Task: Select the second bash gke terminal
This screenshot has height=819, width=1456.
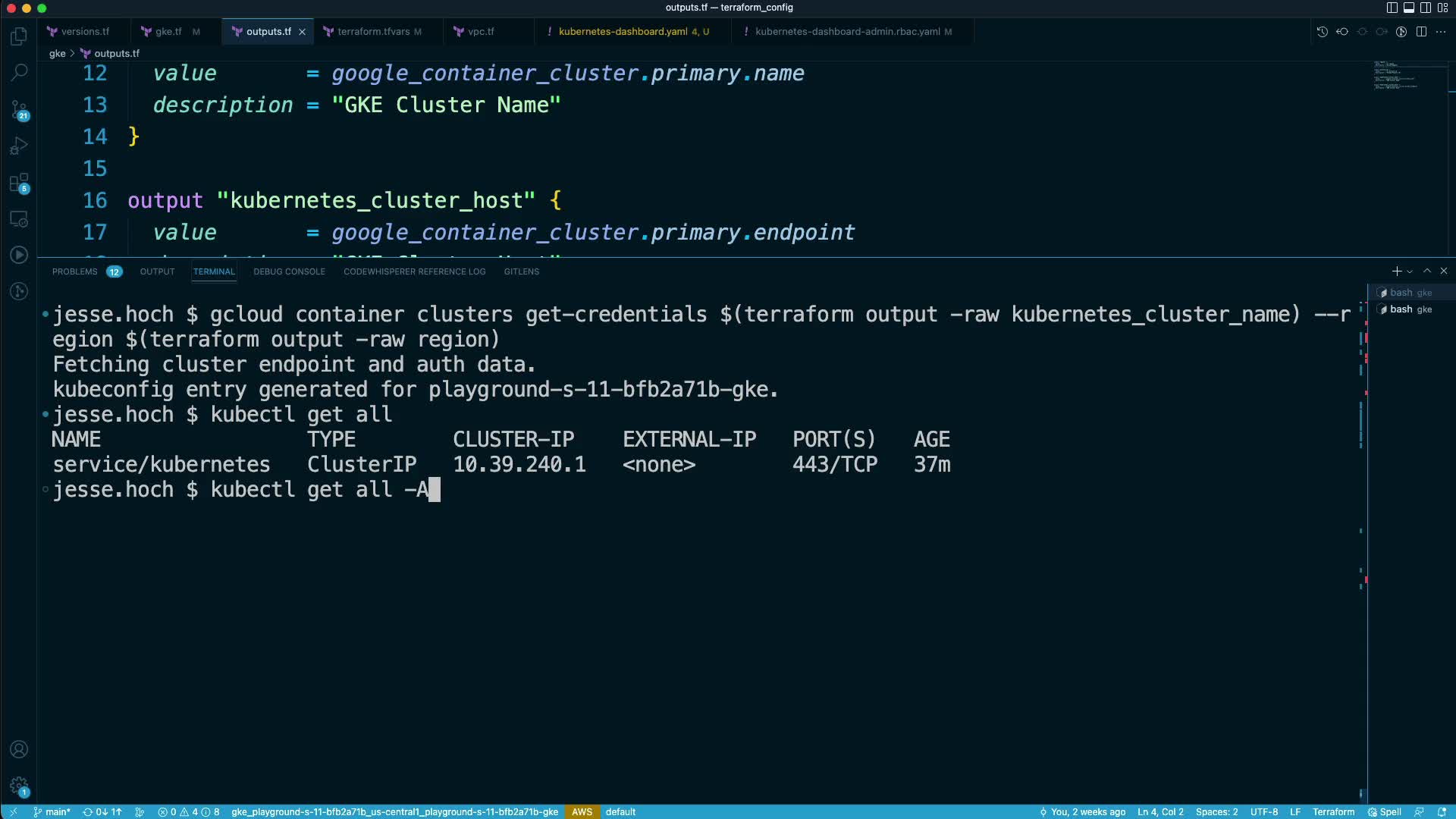Action: tap(1410, 309)
